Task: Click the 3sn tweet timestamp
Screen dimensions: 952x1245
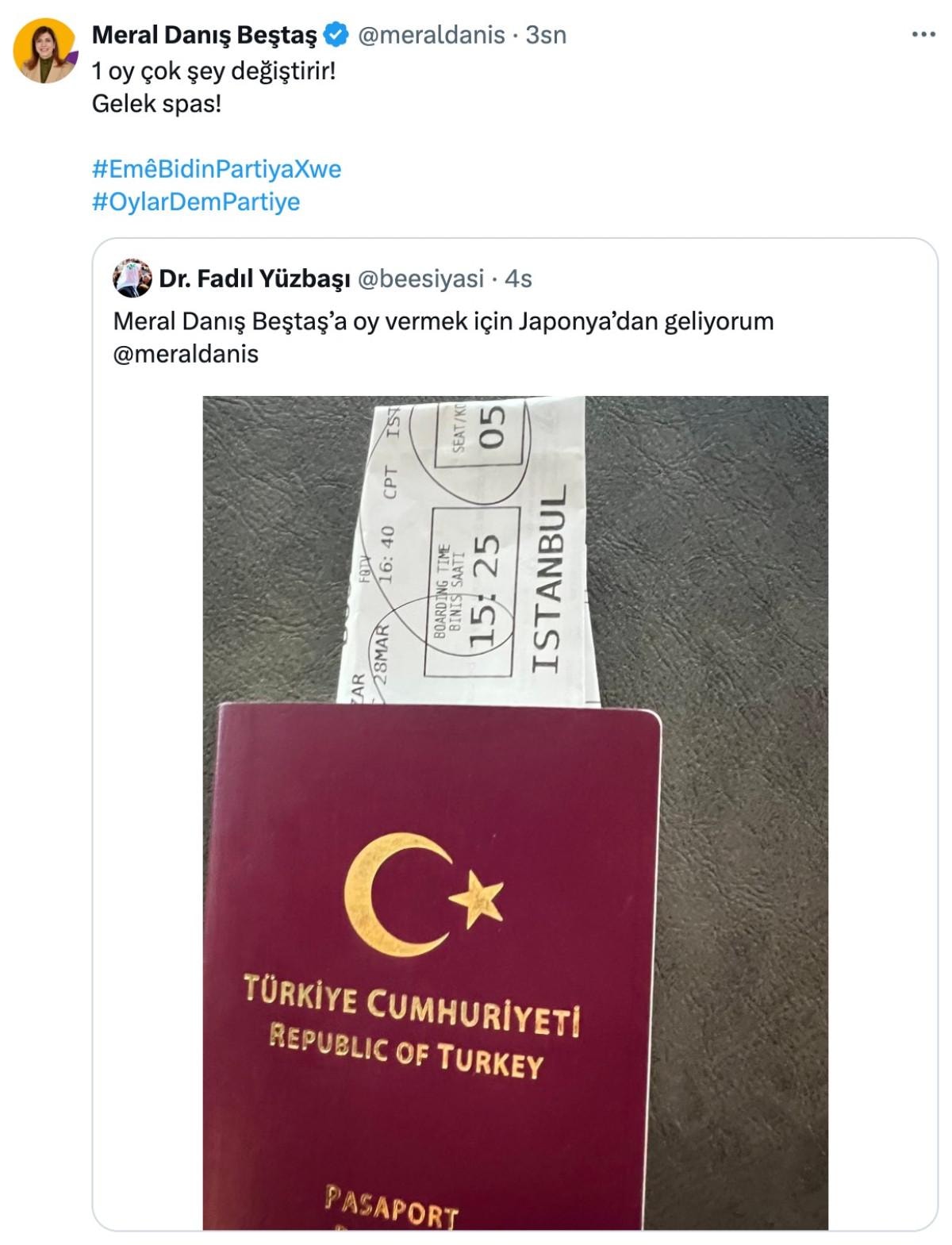Action: [x=546, y=35]
